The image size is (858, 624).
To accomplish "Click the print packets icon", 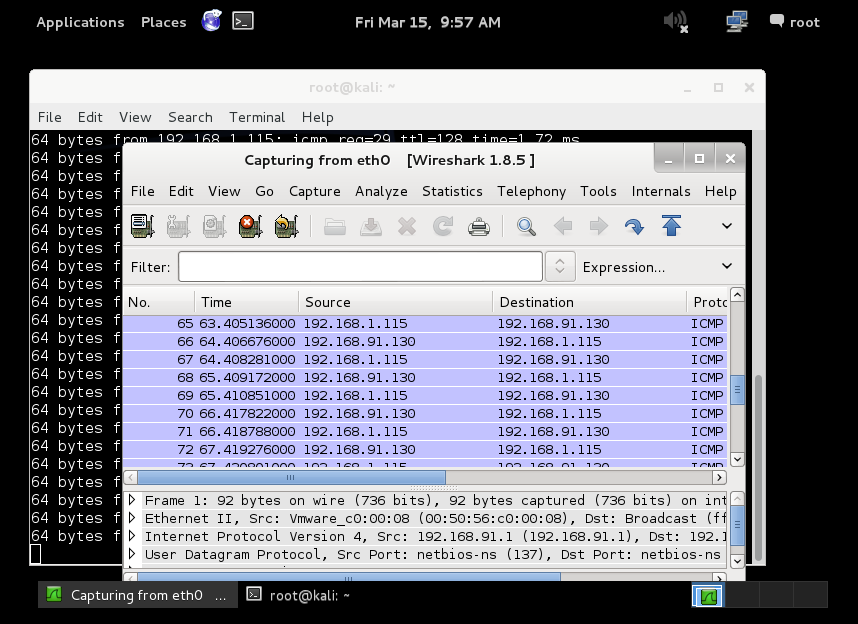I will pos(479,226).
